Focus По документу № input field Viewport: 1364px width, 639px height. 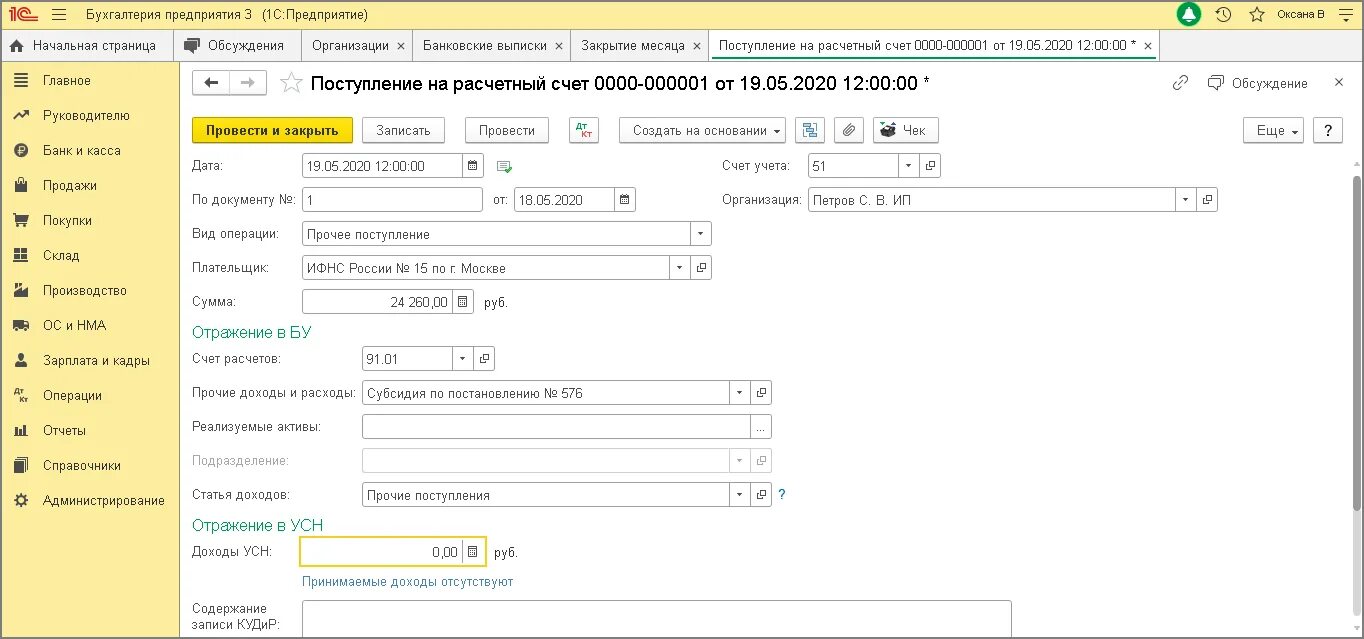pos(392,200)
